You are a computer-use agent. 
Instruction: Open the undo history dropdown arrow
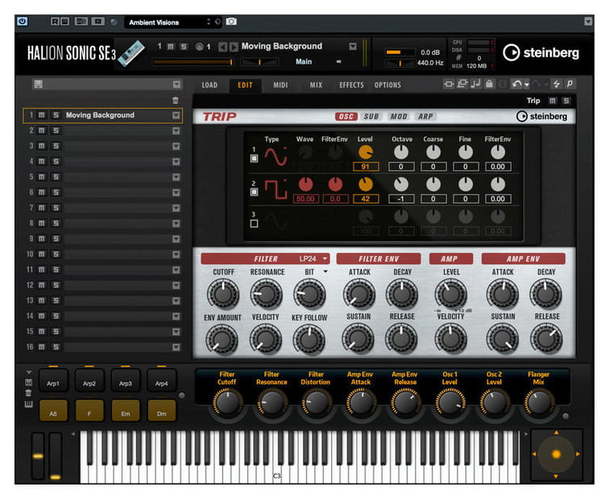pyautogui.click(x=527, y=84)
